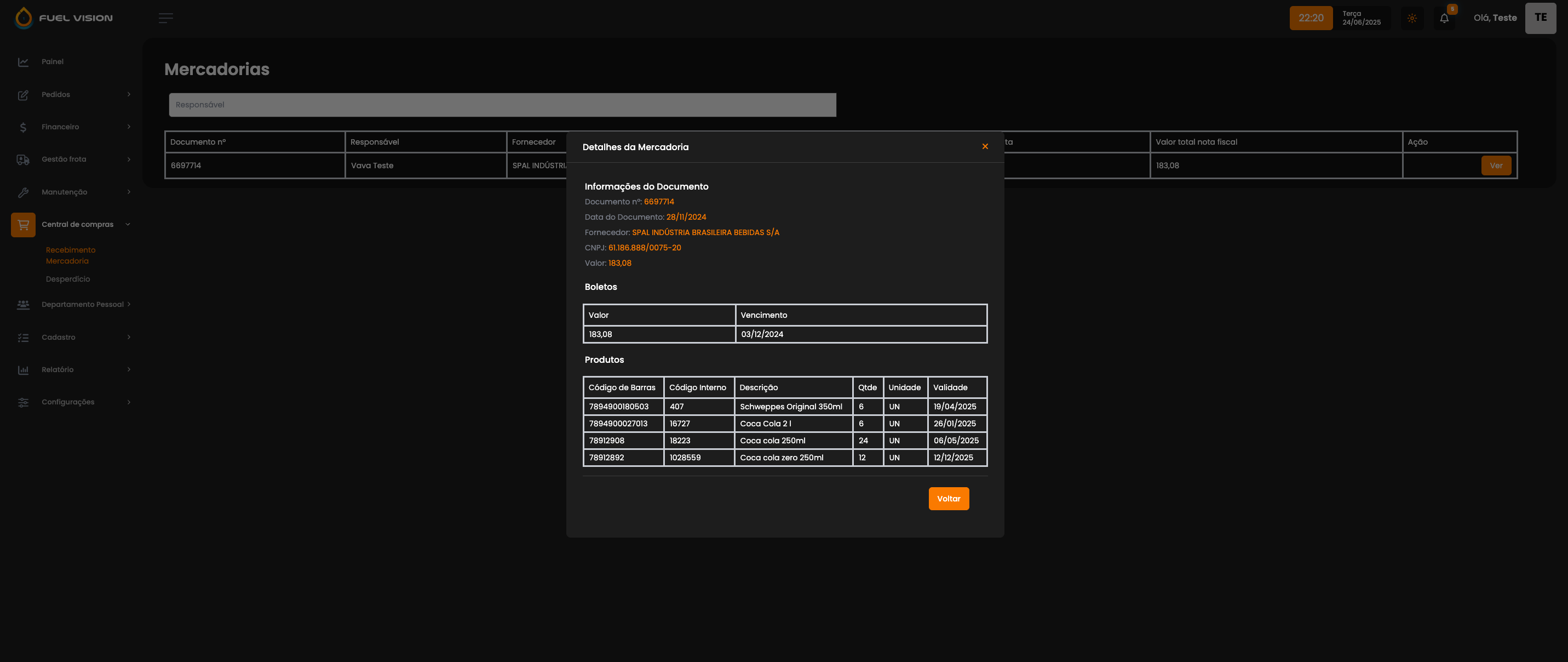The width and height of the screenshot is (1568, 662).
Task: Click the Fuel Vision logo icon
Action: click(23, 18)
